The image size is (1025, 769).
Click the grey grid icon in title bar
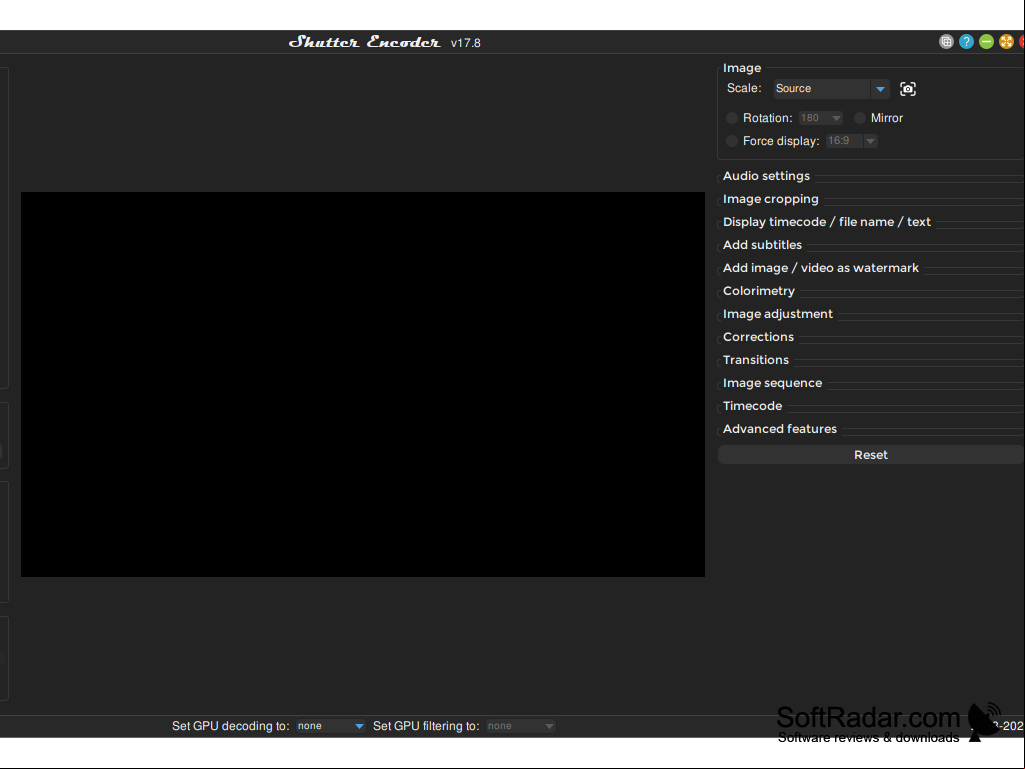click(x=946, y=42)
